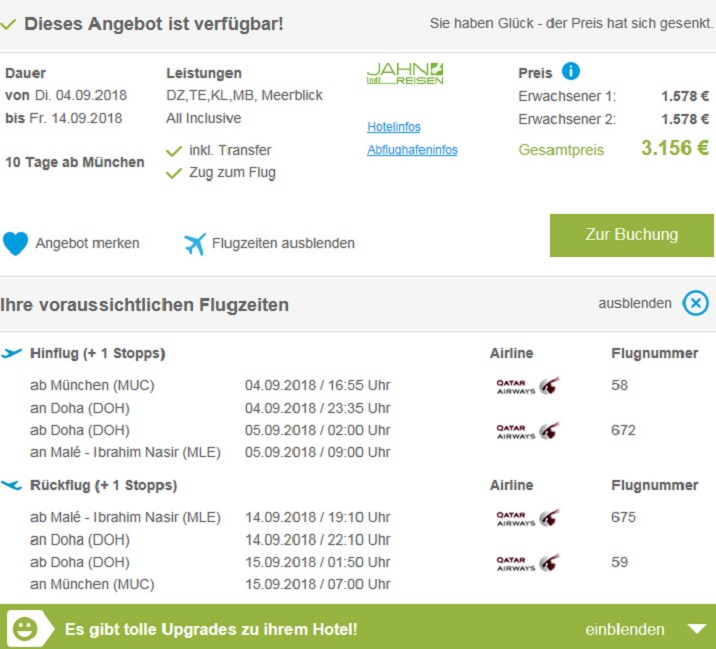Open the Abflughafeninfos link
Viewport: 716px width, 649px height.
click(x=412, y=150)
